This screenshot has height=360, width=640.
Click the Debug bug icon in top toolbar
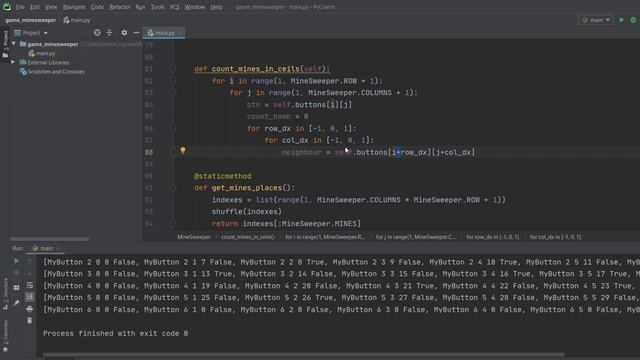tap(633, 20)
